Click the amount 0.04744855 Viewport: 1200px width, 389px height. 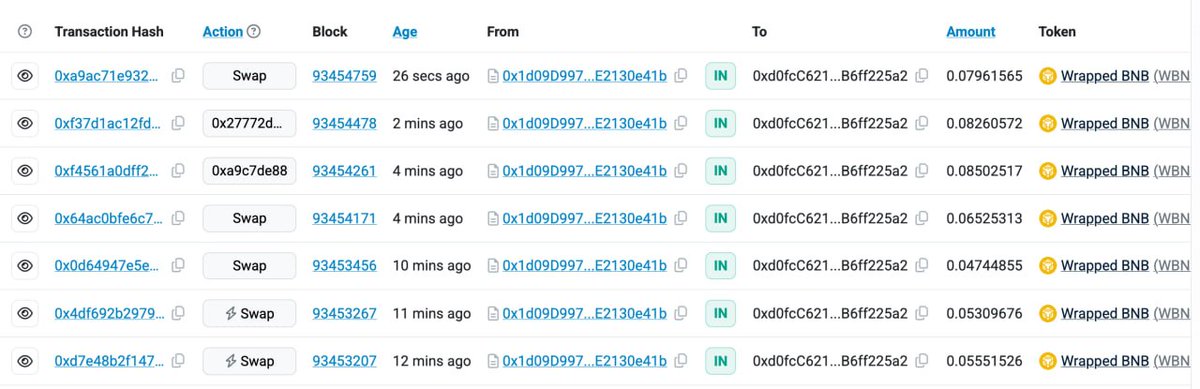[984, 266]
